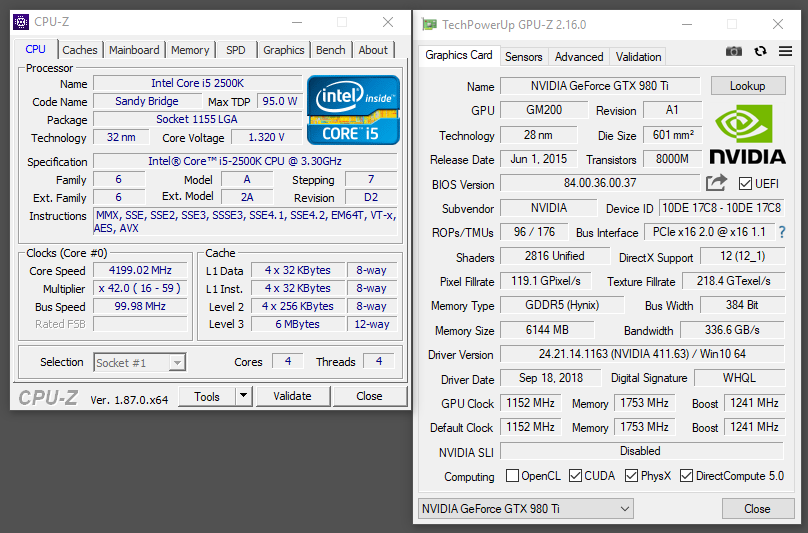
Task: Open the Socket #1 selection dropdown
Action: 140,362
